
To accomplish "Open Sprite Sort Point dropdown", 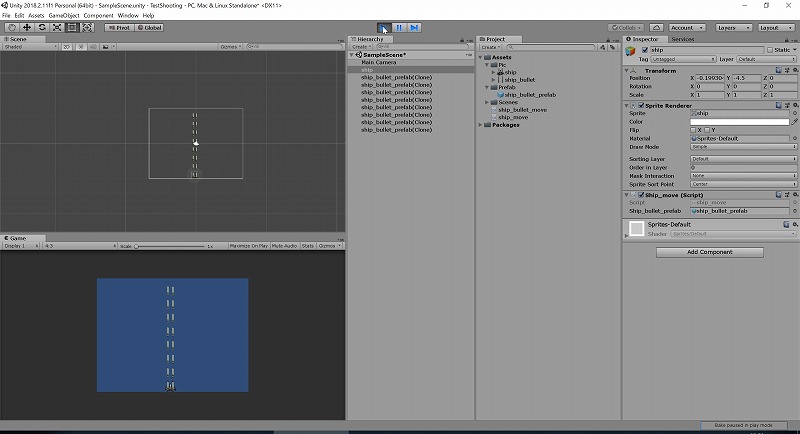I will pos(743,184).
